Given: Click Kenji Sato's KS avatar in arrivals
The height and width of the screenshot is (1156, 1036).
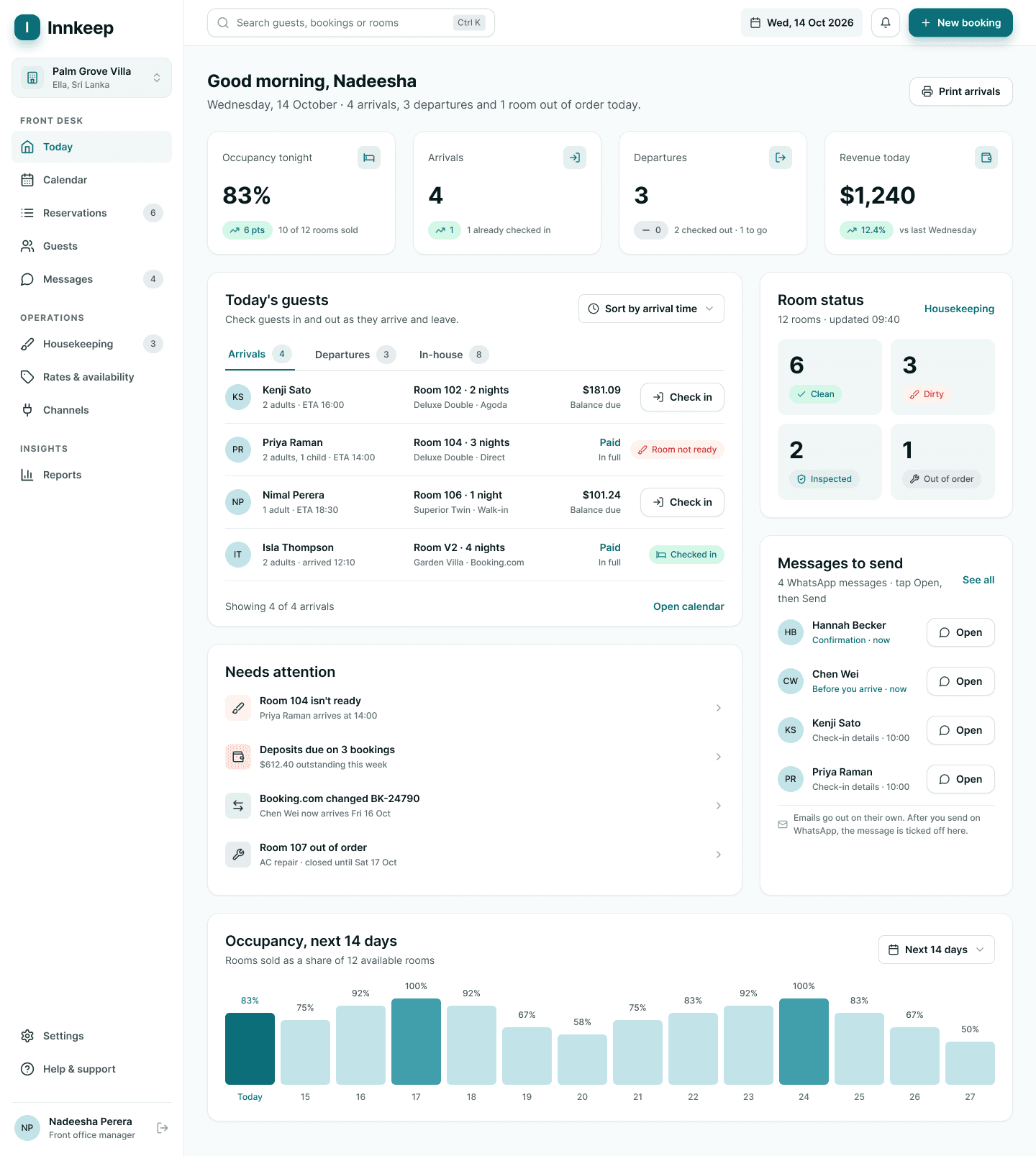Looking at the screenshot, I should click(238, 397).
